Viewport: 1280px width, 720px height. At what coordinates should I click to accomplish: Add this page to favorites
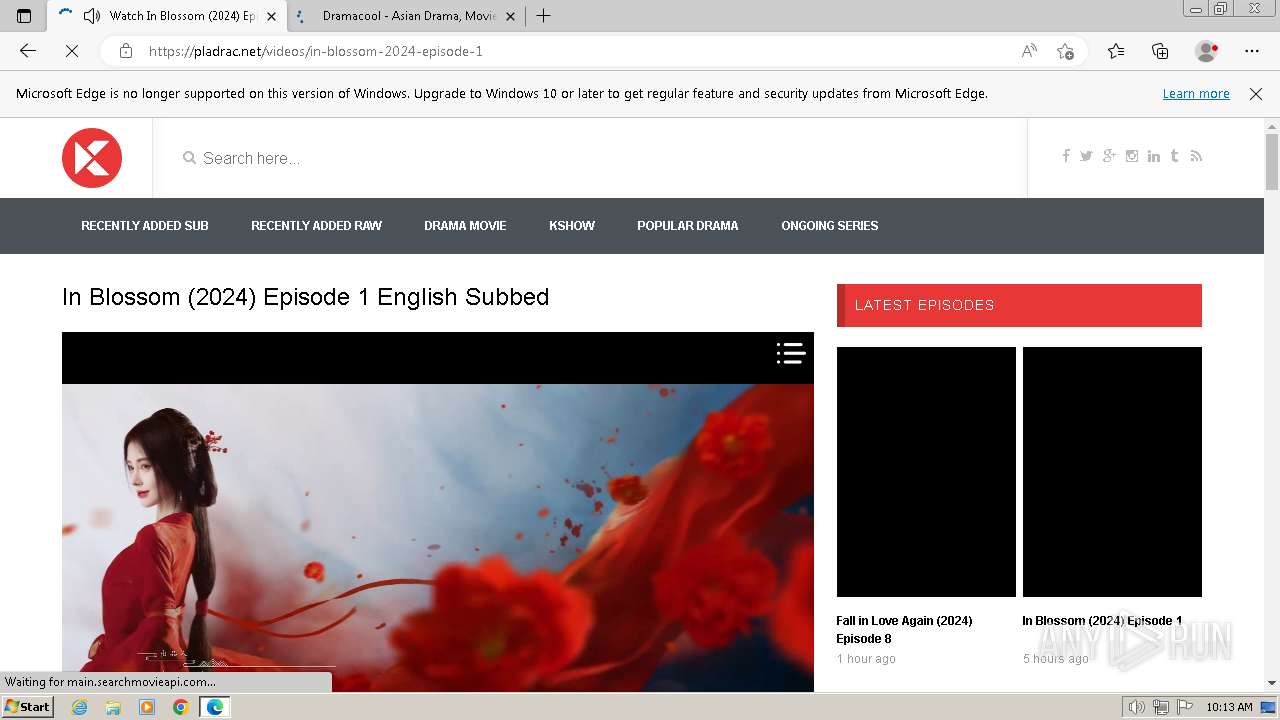tap(1065, 51)
